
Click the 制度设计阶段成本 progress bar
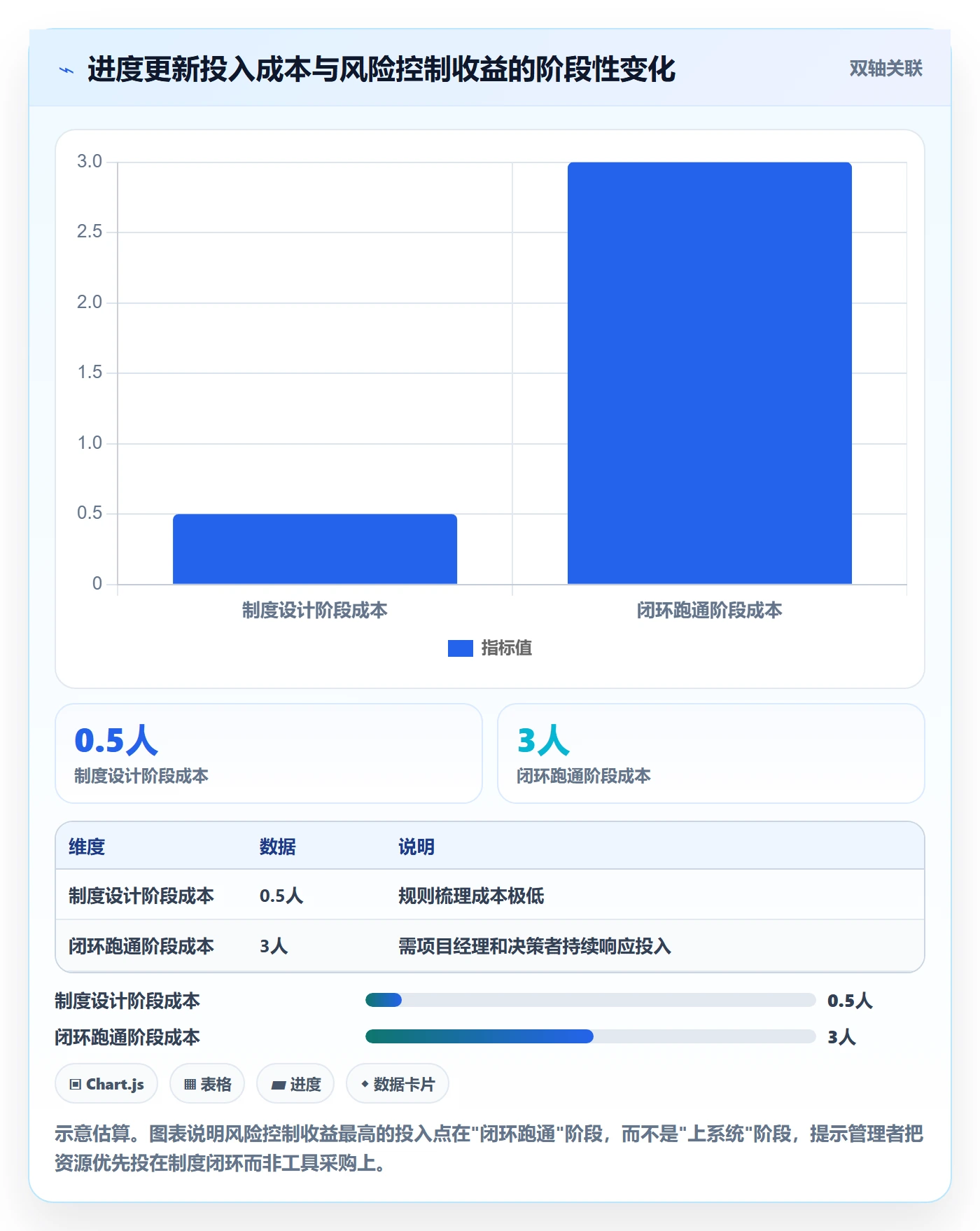[x=591, y=1000]
